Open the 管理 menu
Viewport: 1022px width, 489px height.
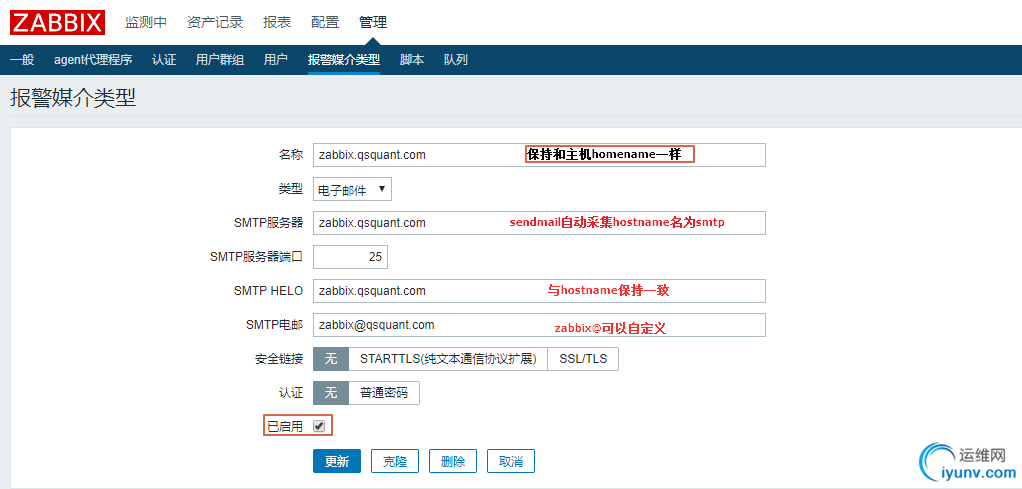click(x=373, y=22)
